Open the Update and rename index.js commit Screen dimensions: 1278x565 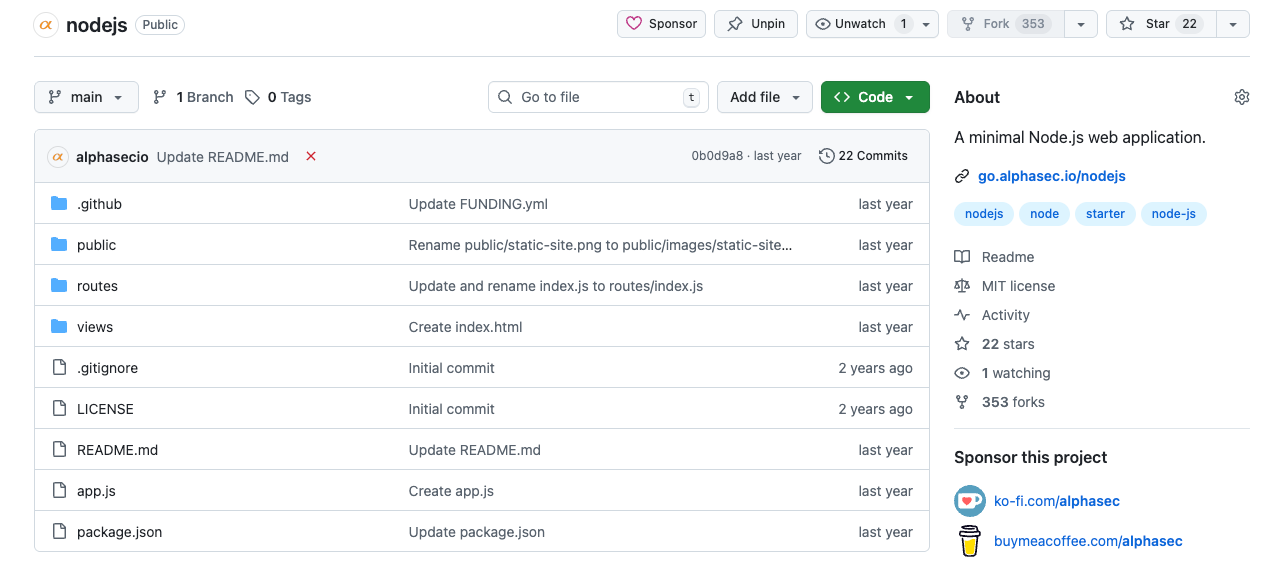[556, 286]
